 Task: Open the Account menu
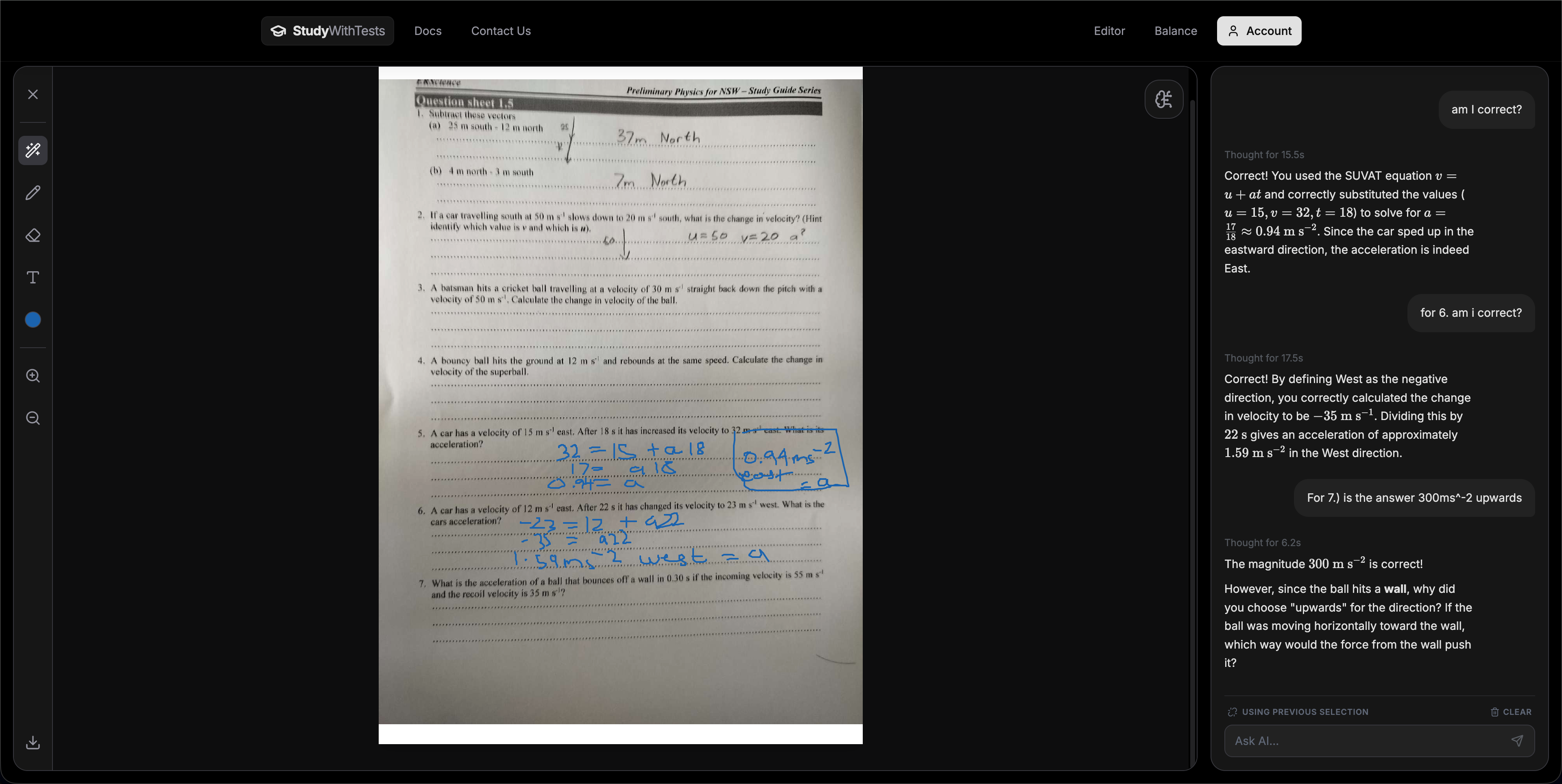(1259, 31)
